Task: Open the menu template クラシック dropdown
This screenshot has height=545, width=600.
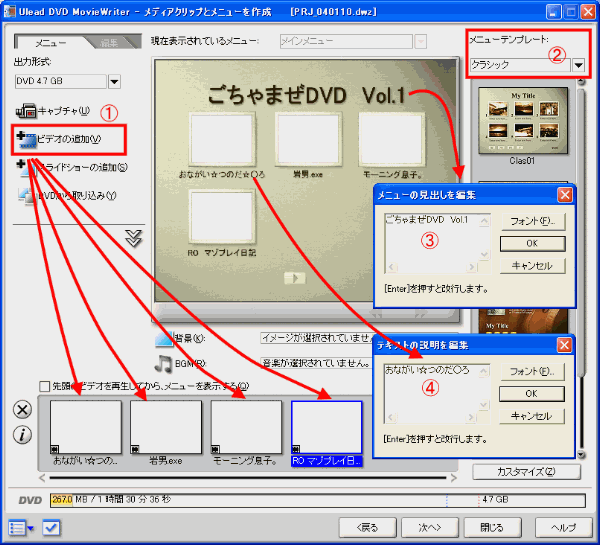Action: coord(578,64)
